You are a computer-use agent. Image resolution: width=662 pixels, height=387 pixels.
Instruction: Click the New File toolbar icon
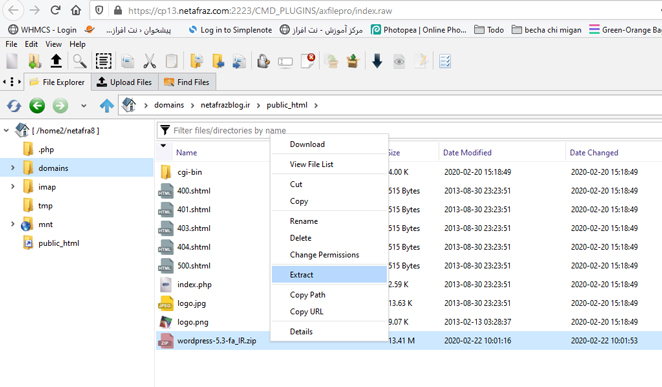(x=12, y=61)
